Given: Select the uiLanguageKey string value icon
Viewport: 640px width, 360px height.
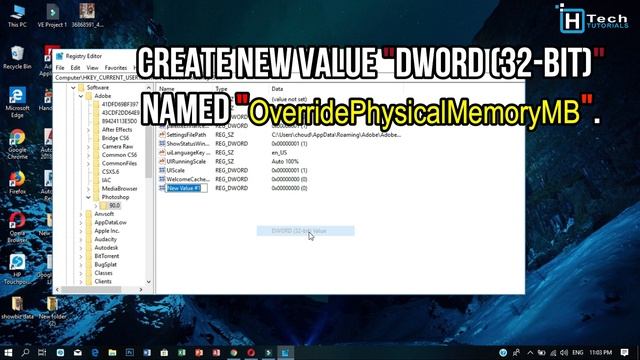Looking at the screenshot, I should tap(162, 153).
